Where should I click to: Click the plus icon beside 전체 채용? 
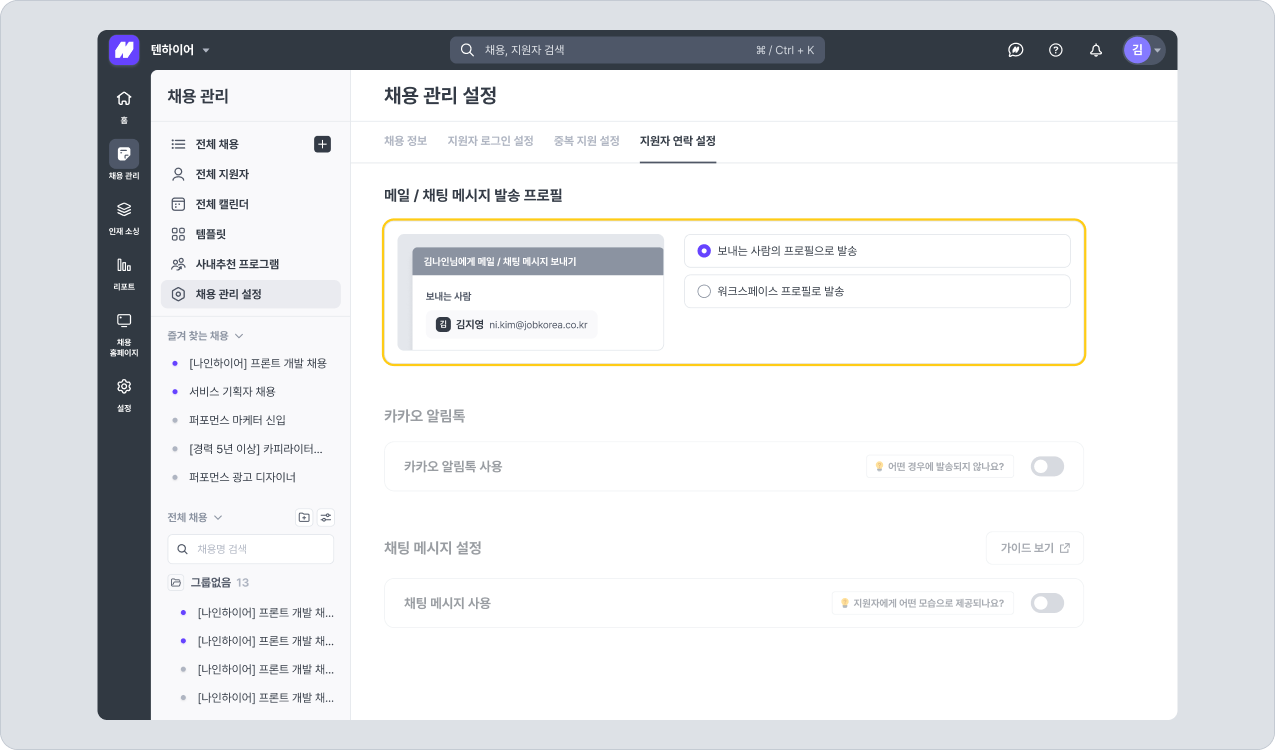coord(322,144)
